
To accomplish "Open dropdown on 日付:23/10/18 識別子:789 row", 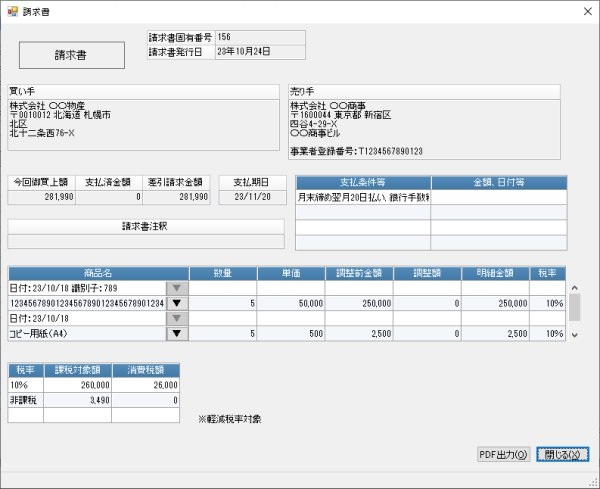I will pyautogui.click(x=177, y=288).
